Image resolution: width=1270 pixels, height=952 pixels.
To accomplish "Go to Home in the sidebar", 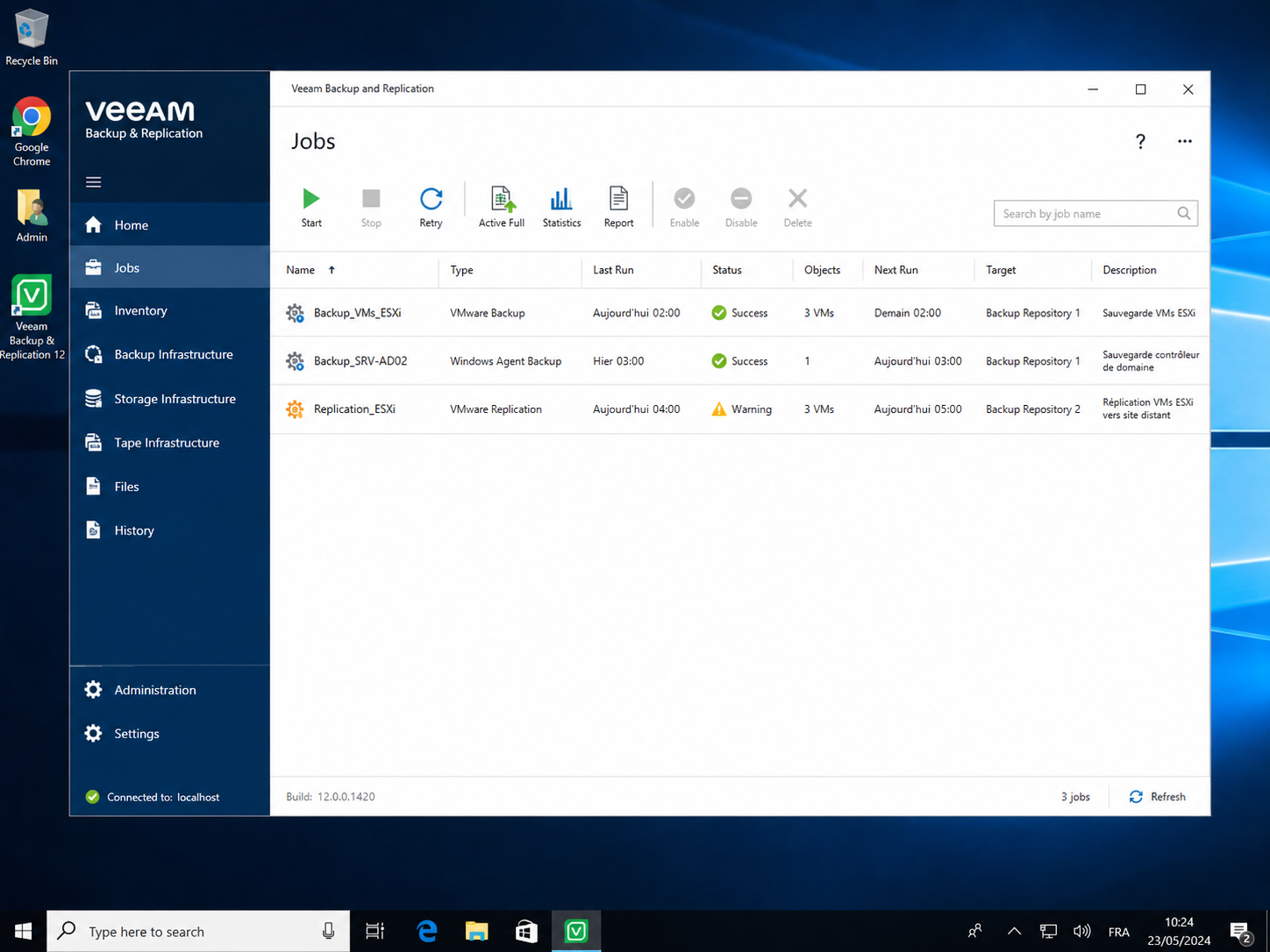I will pos(170,225).
